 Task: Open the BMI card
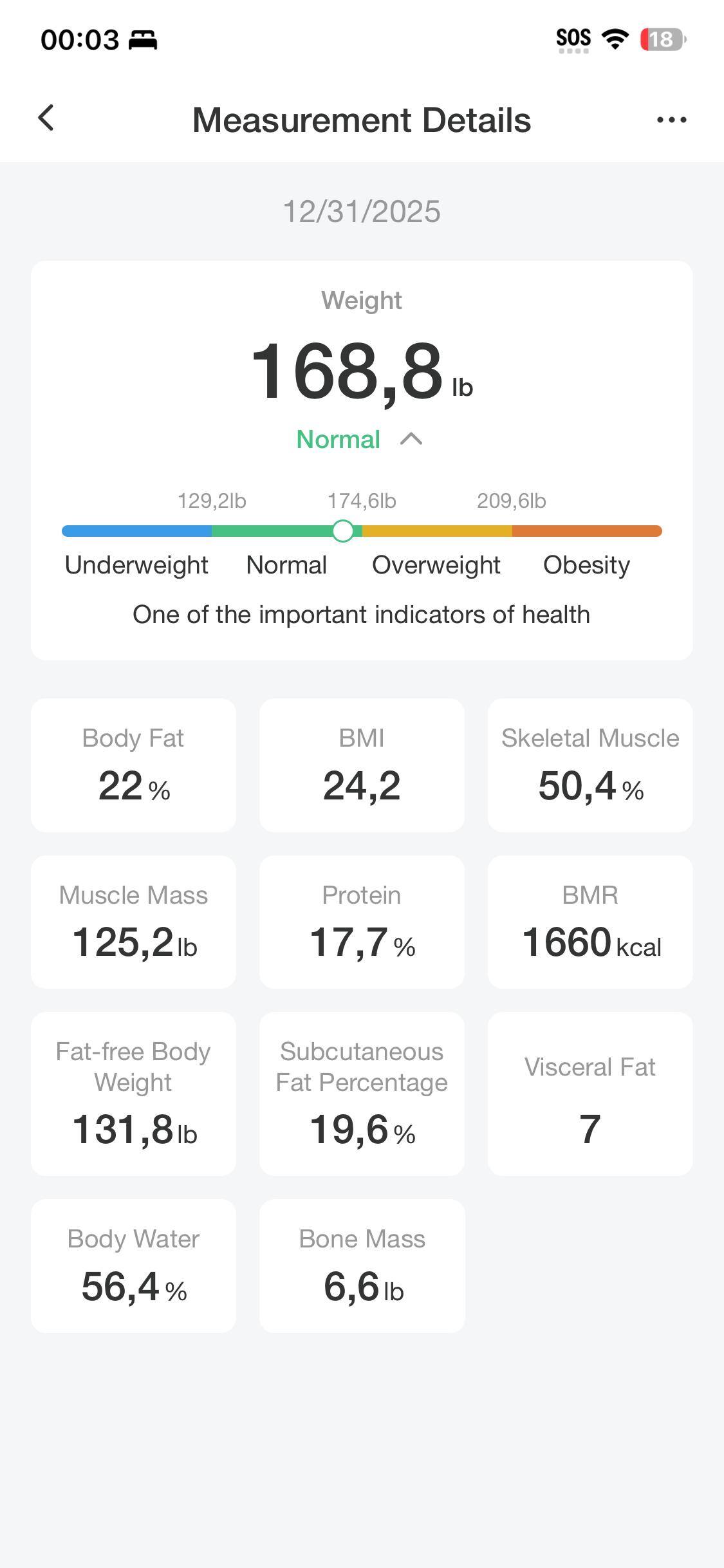[362, 765]
